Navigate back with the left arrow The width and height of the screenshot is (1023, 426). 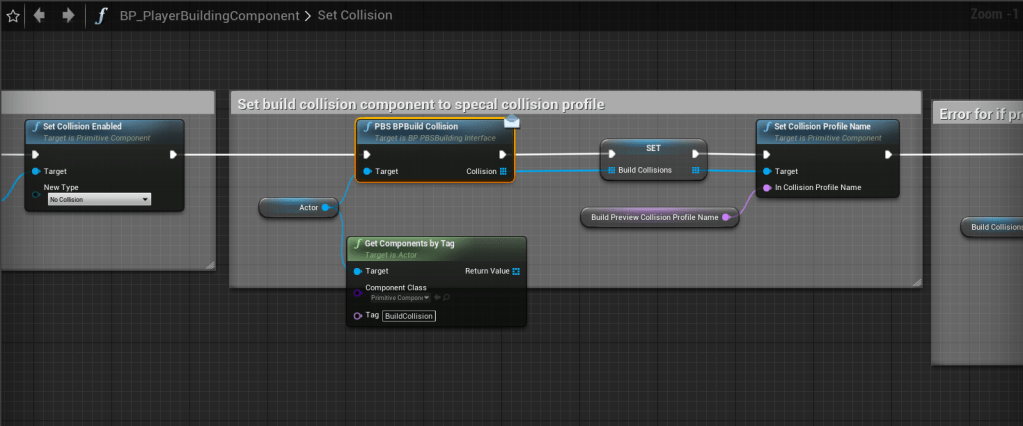click(41, 16)
